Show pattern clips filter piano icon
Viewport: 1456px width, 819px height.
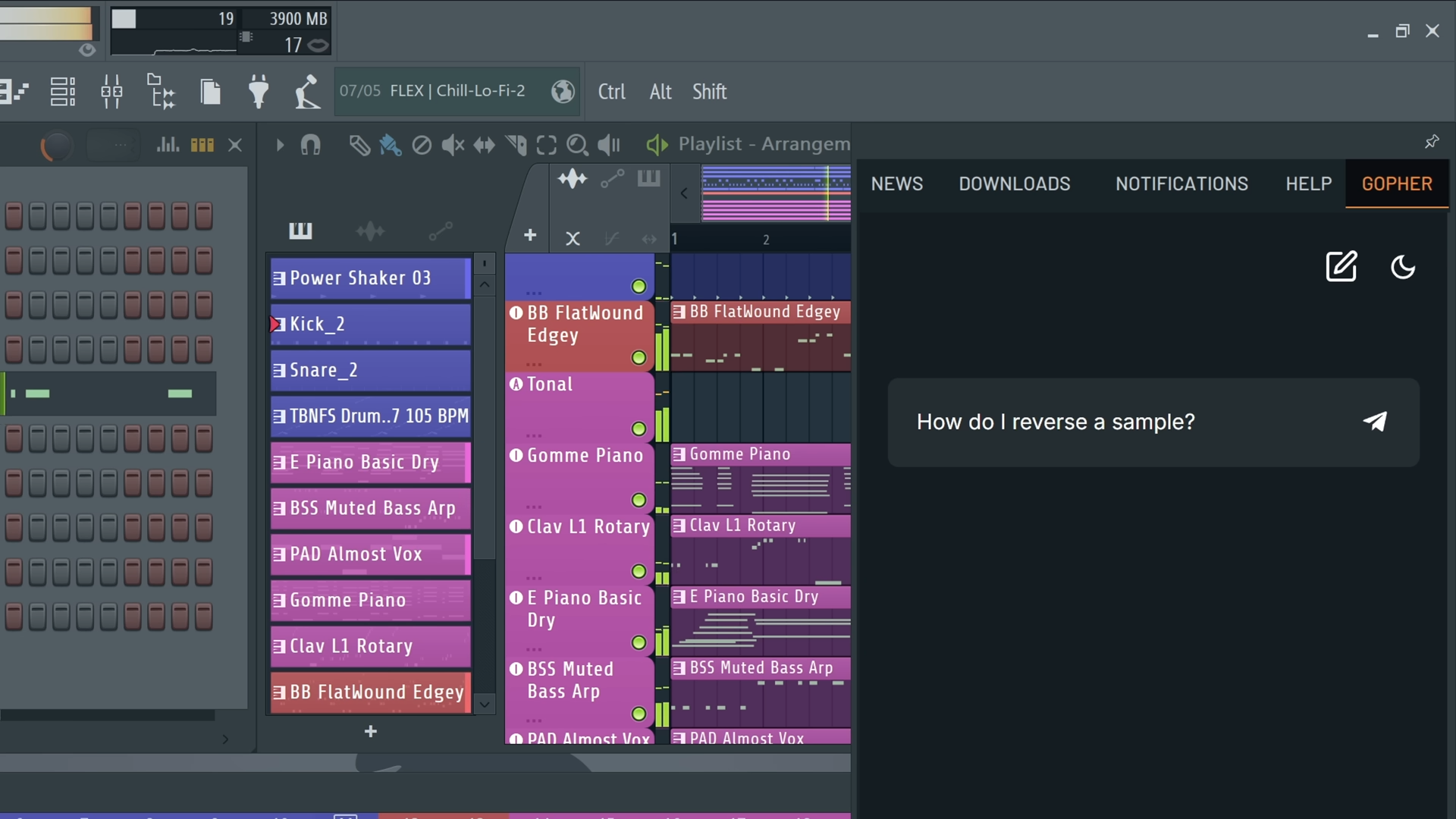(x=300, y=231)
